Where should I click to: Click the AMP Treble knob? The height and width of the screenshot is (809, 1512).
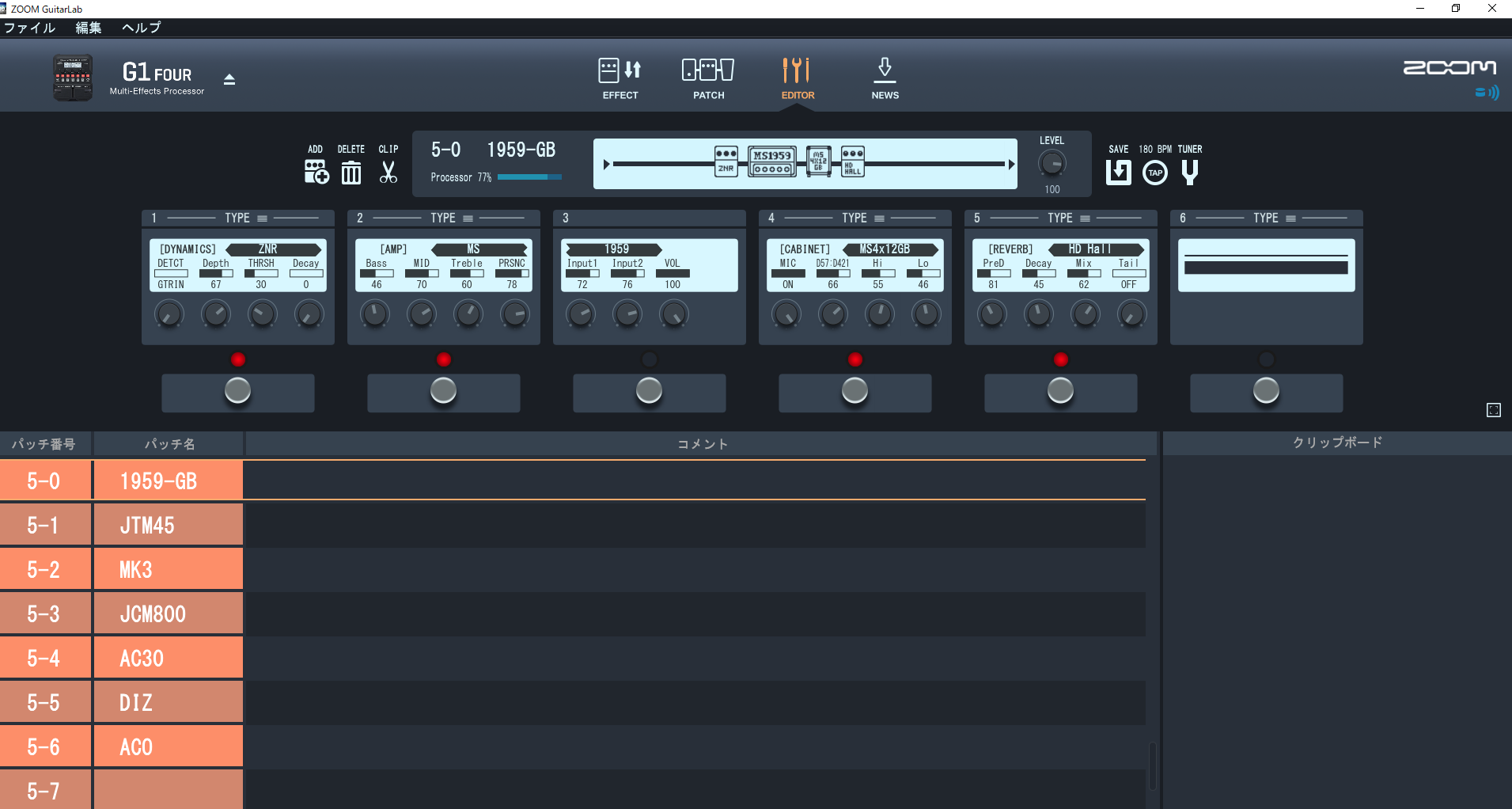click(x=468, y=314)
